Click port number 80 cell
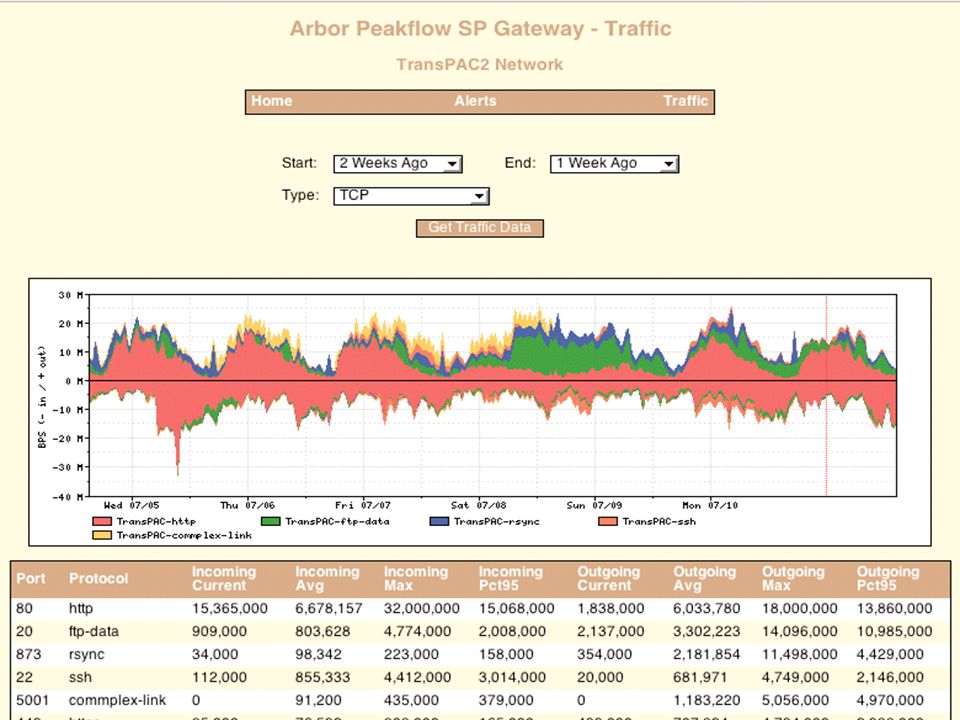The width and height of the screenshot is (960, 720). (x=24, y=609)
